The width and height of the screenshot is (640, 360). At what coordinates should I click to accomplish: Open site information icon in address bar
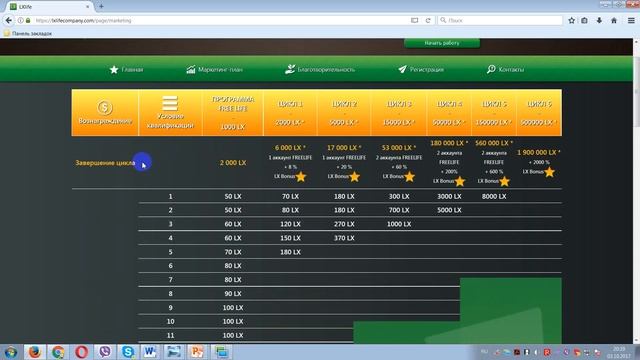pyautogui.click(x=20, y=20)
